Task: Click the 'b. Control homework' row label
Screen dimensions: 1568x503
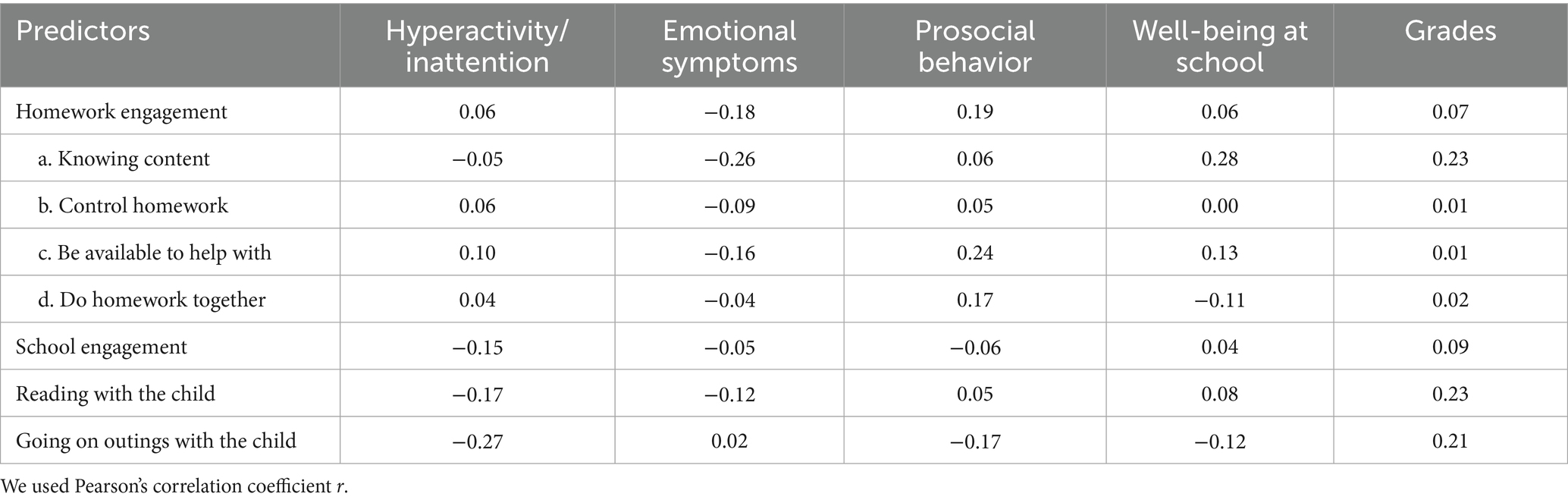Action: coord(133,206)
